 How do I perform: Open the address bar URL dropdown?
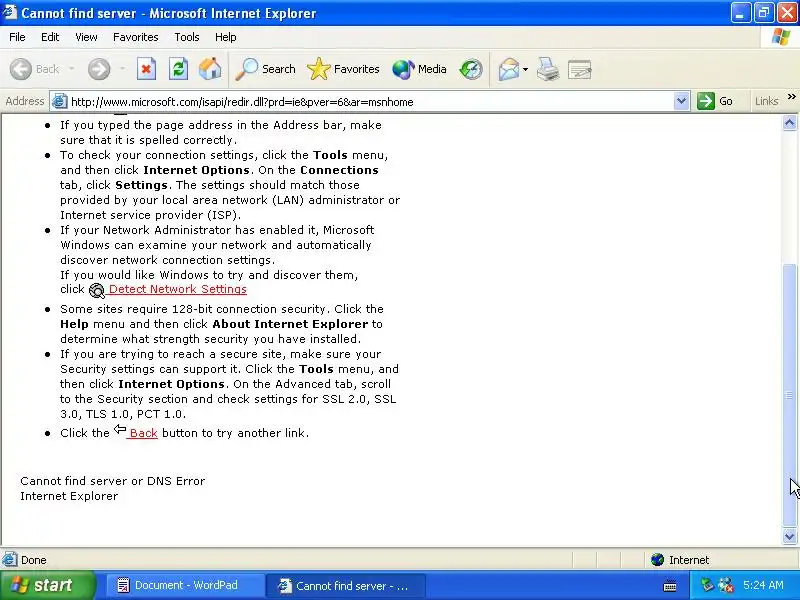pyautogui.click(x=681, y=101)
